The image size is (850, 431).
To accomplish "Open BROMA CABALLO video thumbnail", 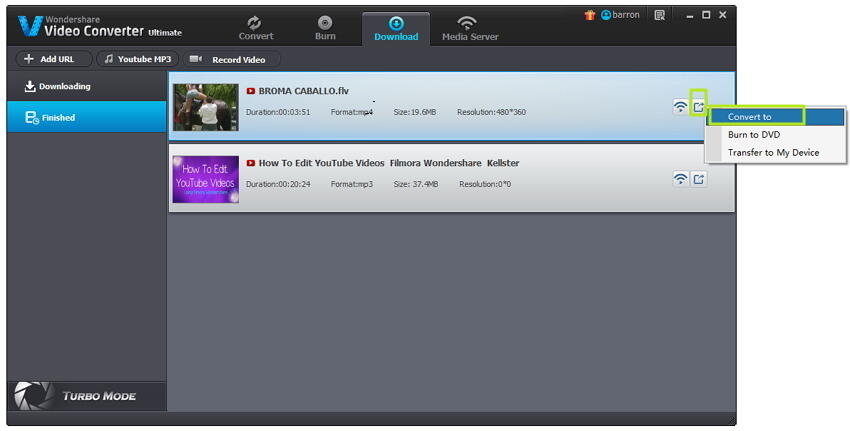I will coord(205,107).
